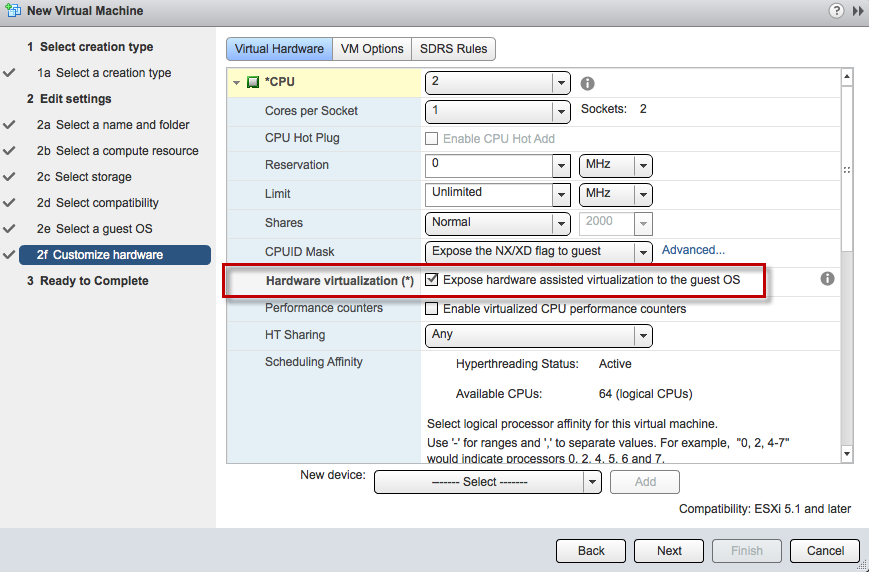Click info icon on Hardware virtualization row
Image resolution: width=869 pixels, height=572 pixels.
tap(827, 279)
